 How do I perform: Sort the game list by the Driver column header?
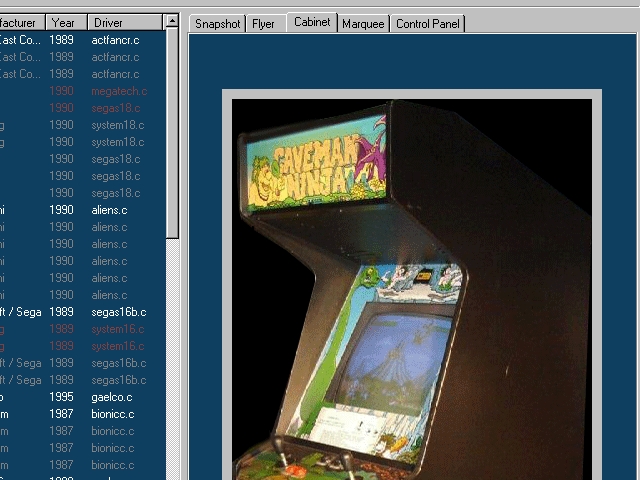pyautogui.click(x=125, y=22)
